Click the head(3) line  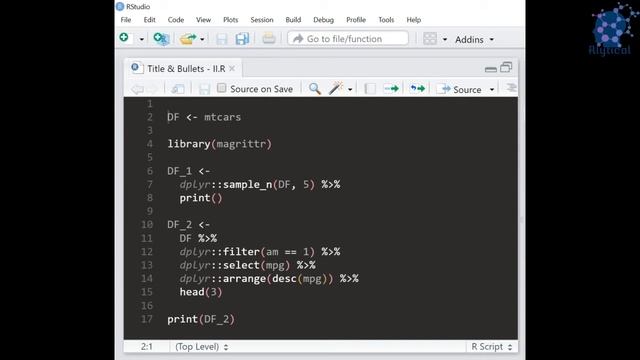coord(201,292)
